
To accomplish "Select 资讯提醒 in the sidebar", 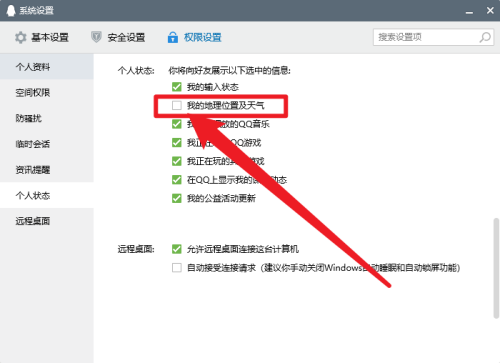I will (x=47, y=170).
